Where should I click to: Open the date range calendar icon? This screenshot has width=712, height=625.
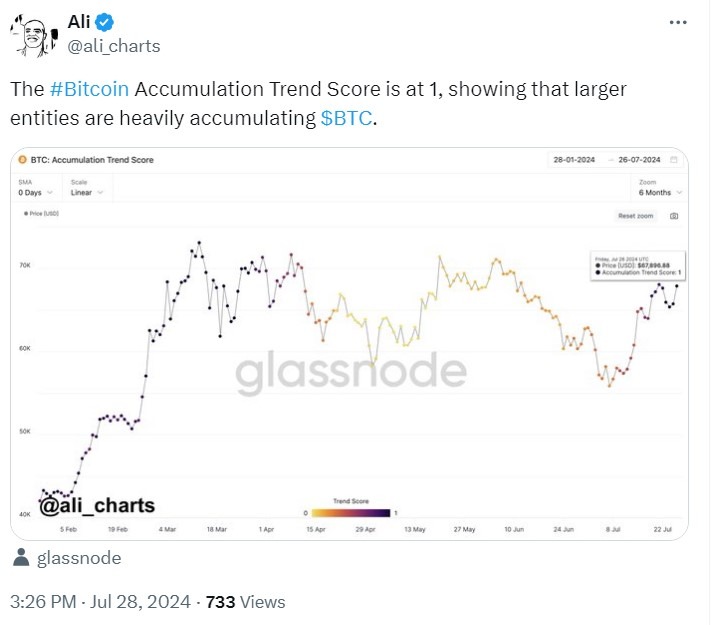[x=674, y=160]
